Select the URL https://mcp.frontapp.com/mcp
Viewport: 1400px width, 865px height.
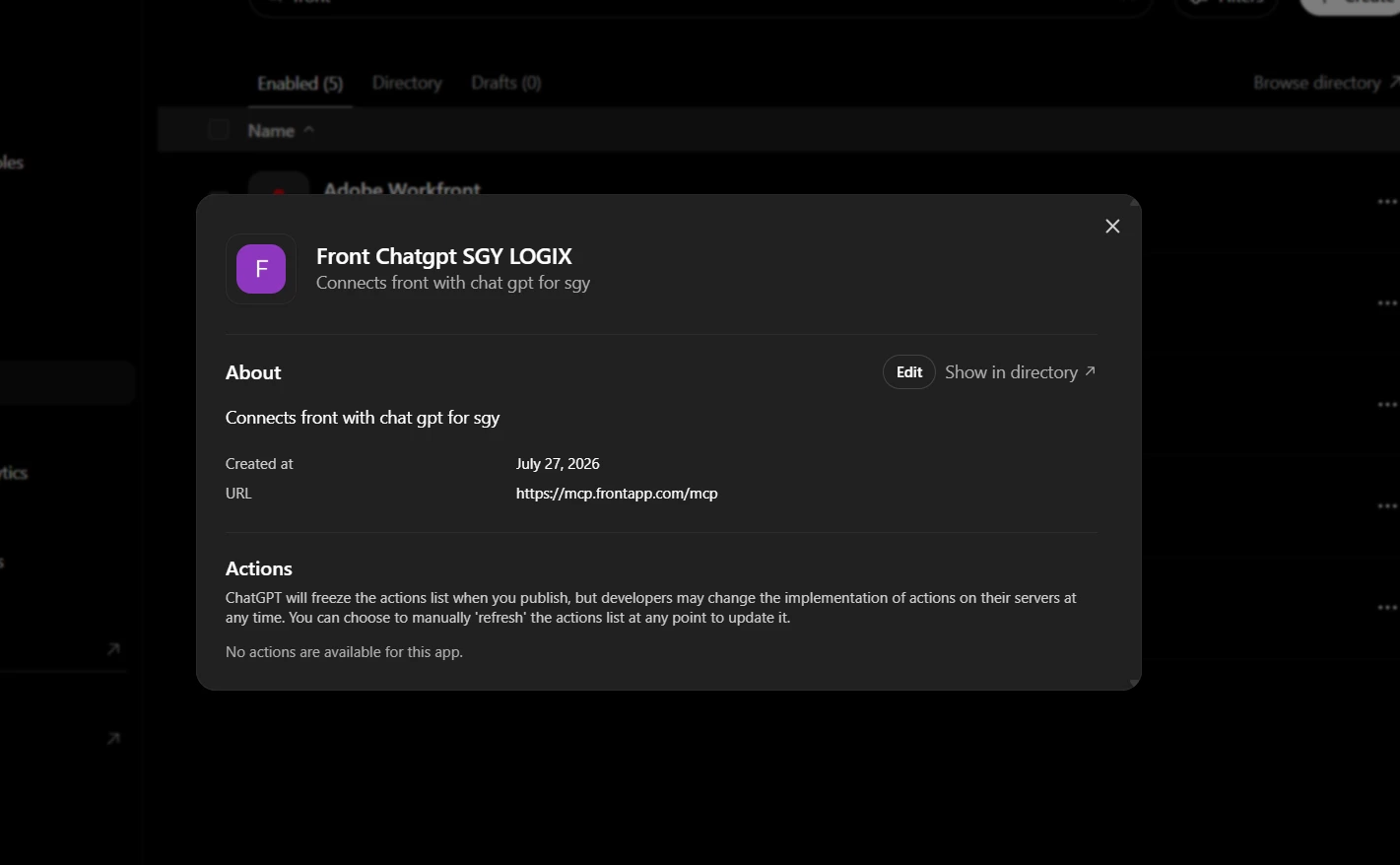tap(617, 494)
